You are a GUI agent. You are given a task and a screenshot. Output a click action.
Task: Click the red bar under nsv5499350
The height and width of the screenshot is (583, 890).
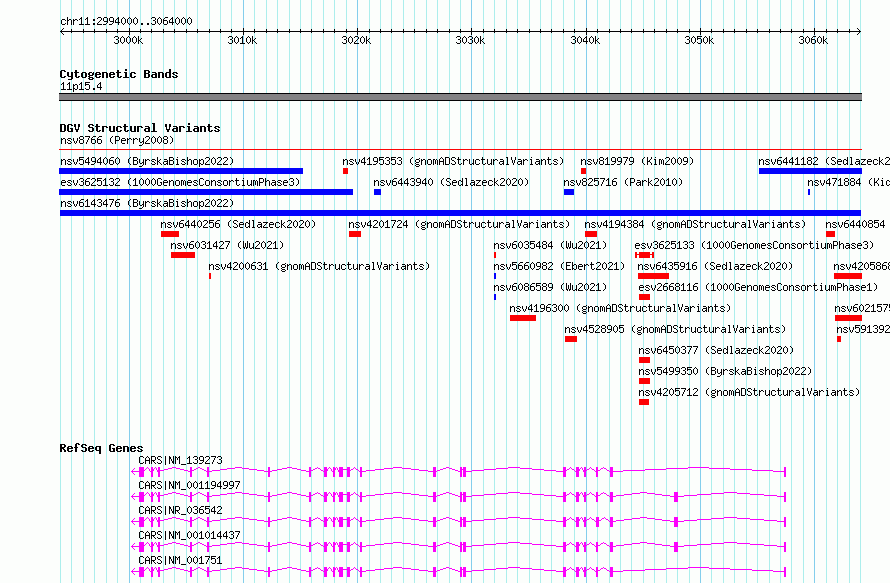(x=644, y=381)
